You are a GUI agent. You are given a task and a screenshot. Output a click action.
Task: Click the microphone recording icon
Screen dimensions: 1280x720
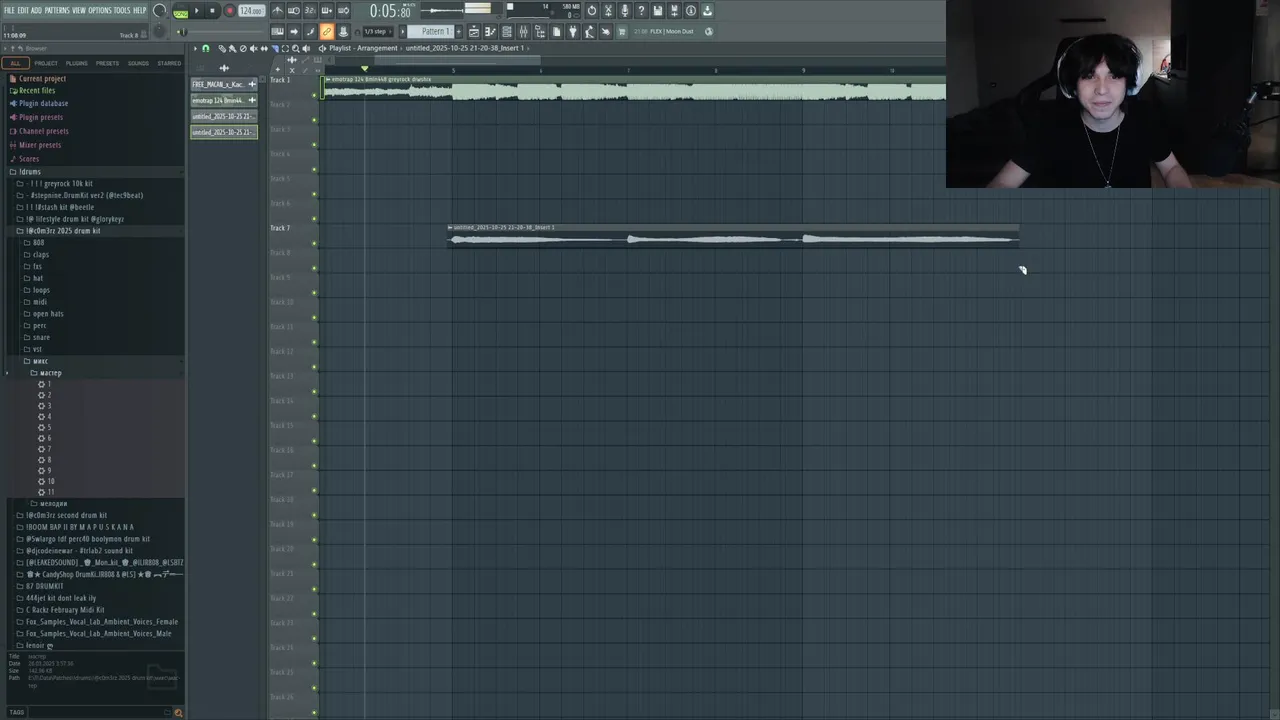tap(625, 11)
